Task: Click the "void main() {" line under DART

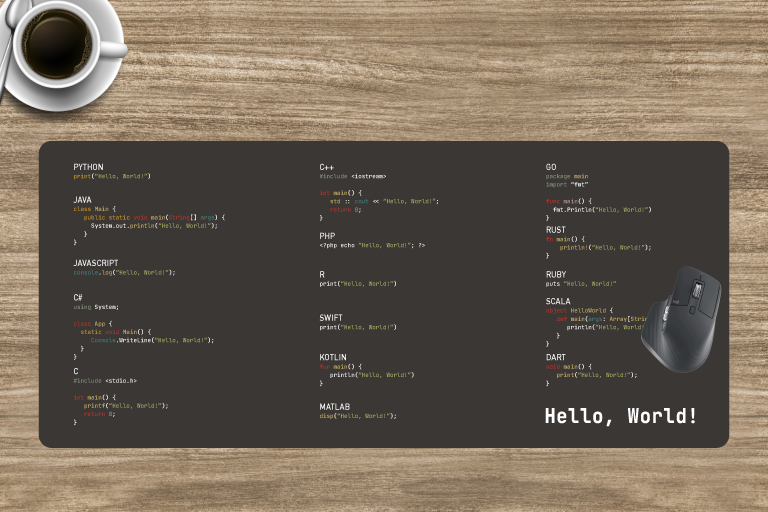Action: pyautogui.click(x=569, y=366)
